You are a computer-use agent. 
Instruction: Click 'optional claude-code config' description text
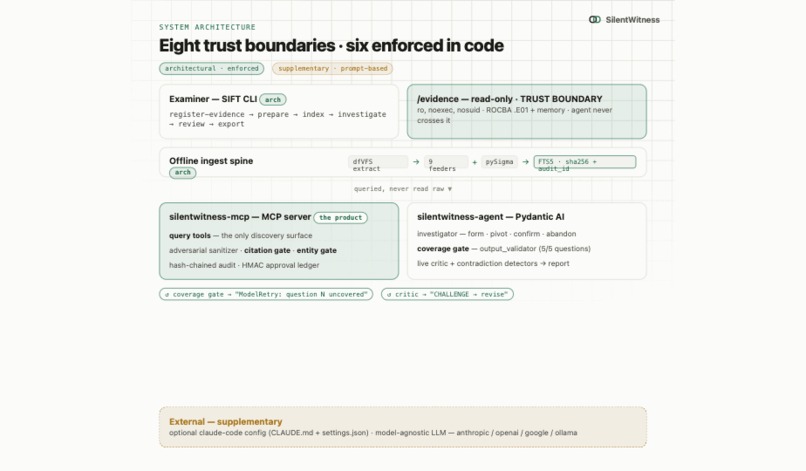(373, 433)
